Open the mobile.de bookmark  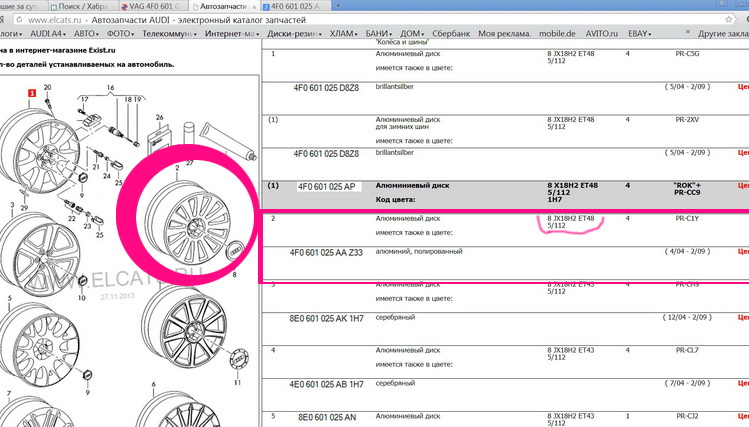557,33
